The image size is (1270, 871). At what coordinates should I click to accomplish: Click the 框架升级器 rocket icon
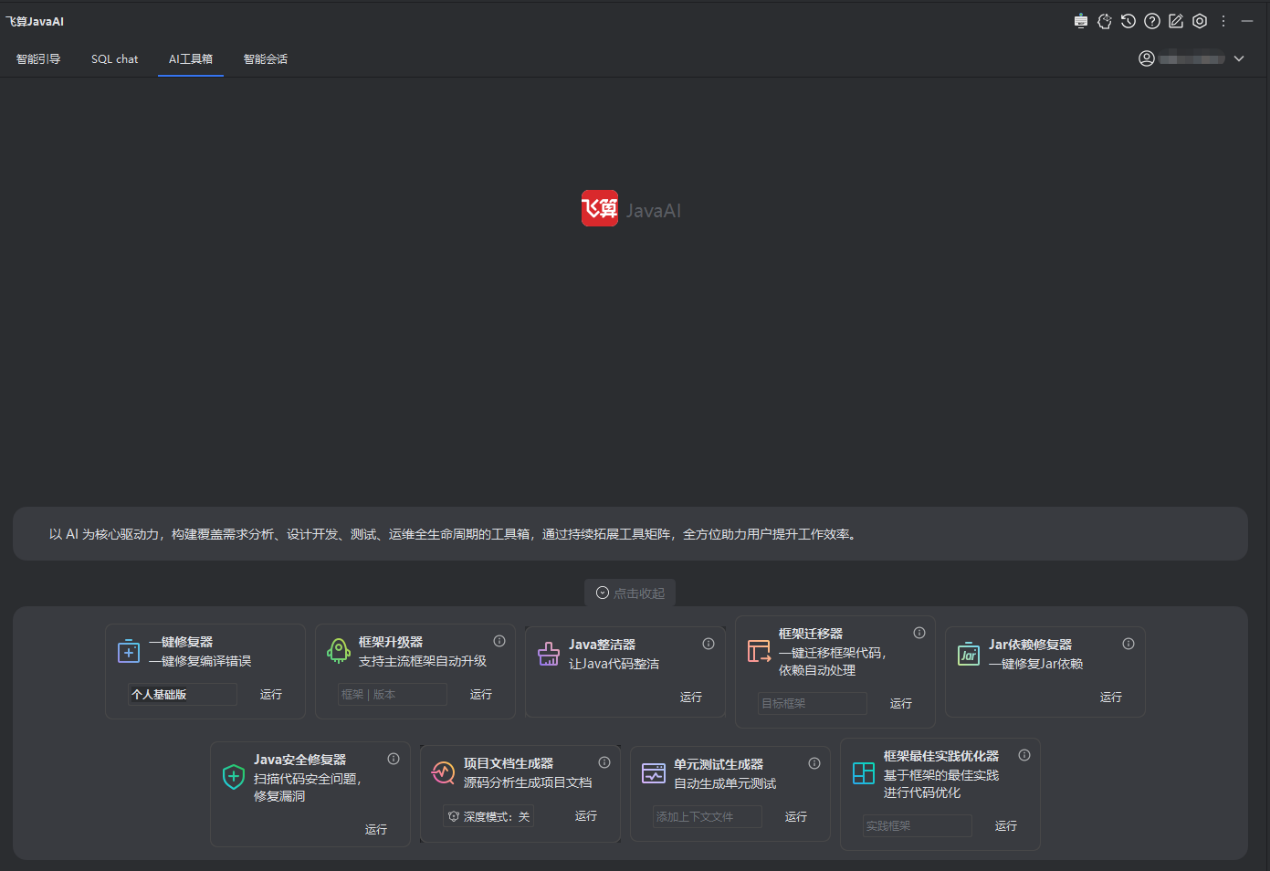pos(339,651)
